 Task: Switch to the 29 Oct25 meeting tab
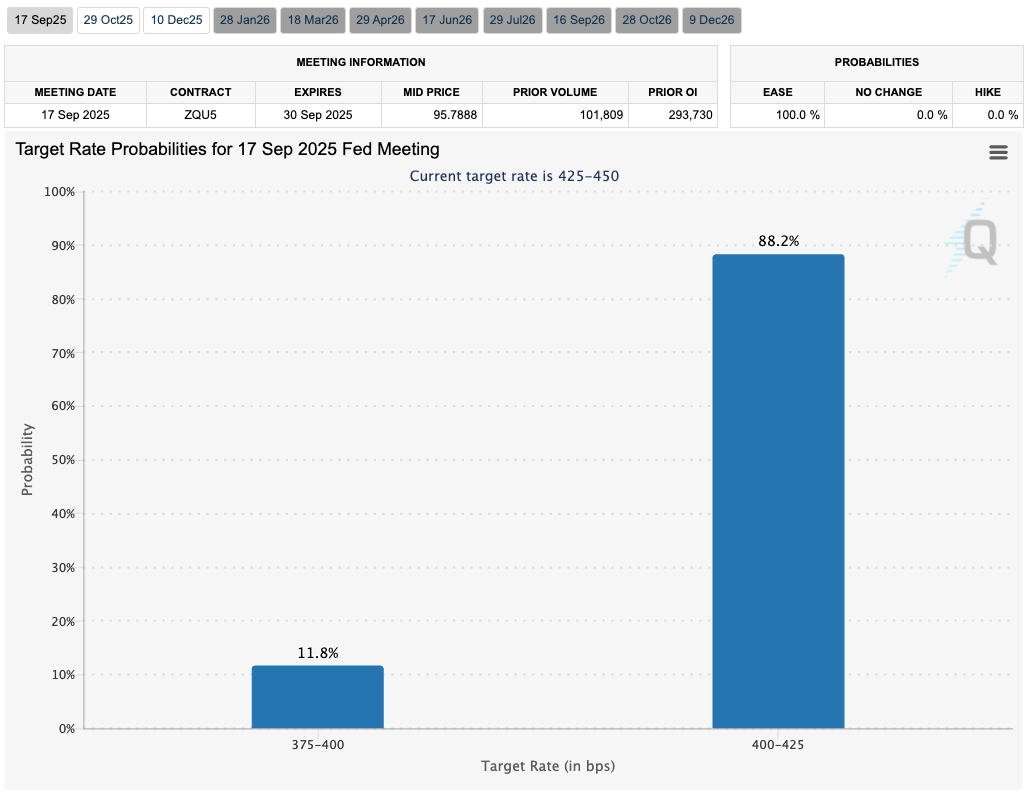(108, 20)
